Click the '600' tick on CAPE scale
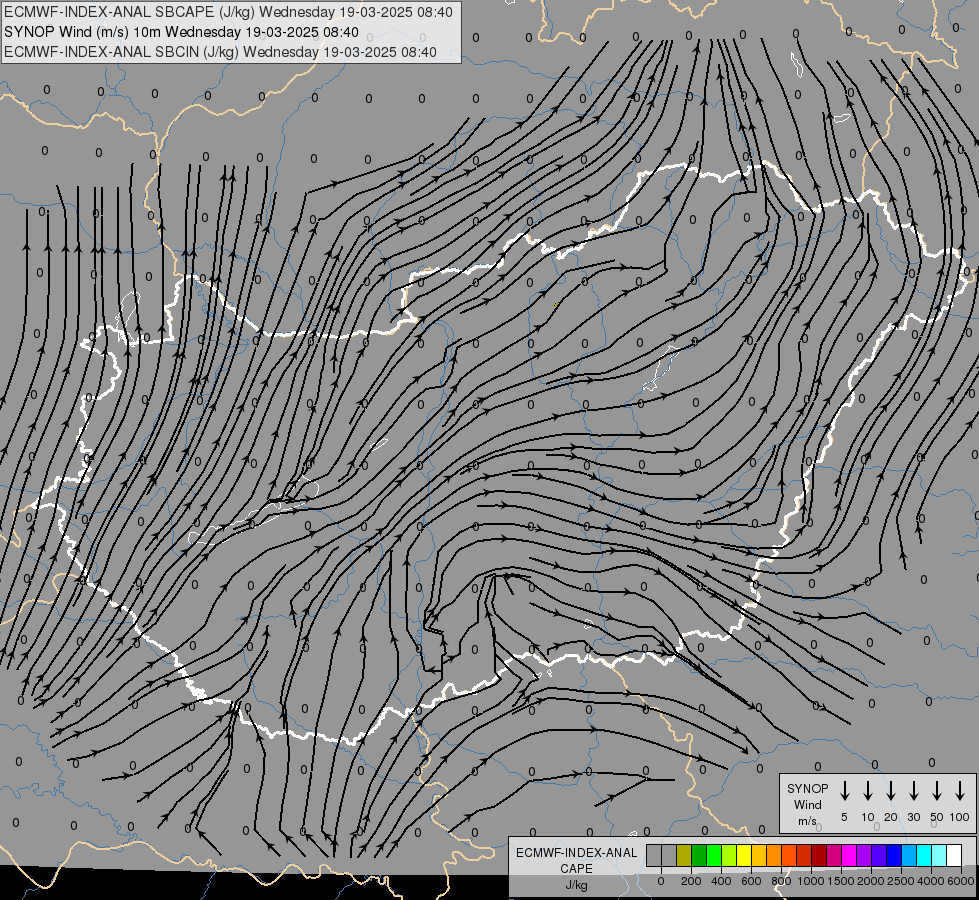Screen dimensions: 979x900 tap(751, 881)
